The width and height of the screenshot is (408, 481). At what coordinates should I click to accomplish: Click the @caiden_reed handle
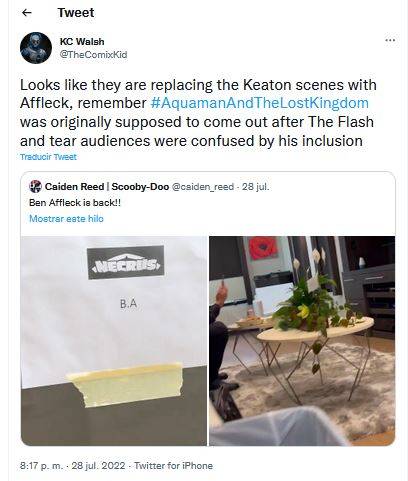(203, 187)
